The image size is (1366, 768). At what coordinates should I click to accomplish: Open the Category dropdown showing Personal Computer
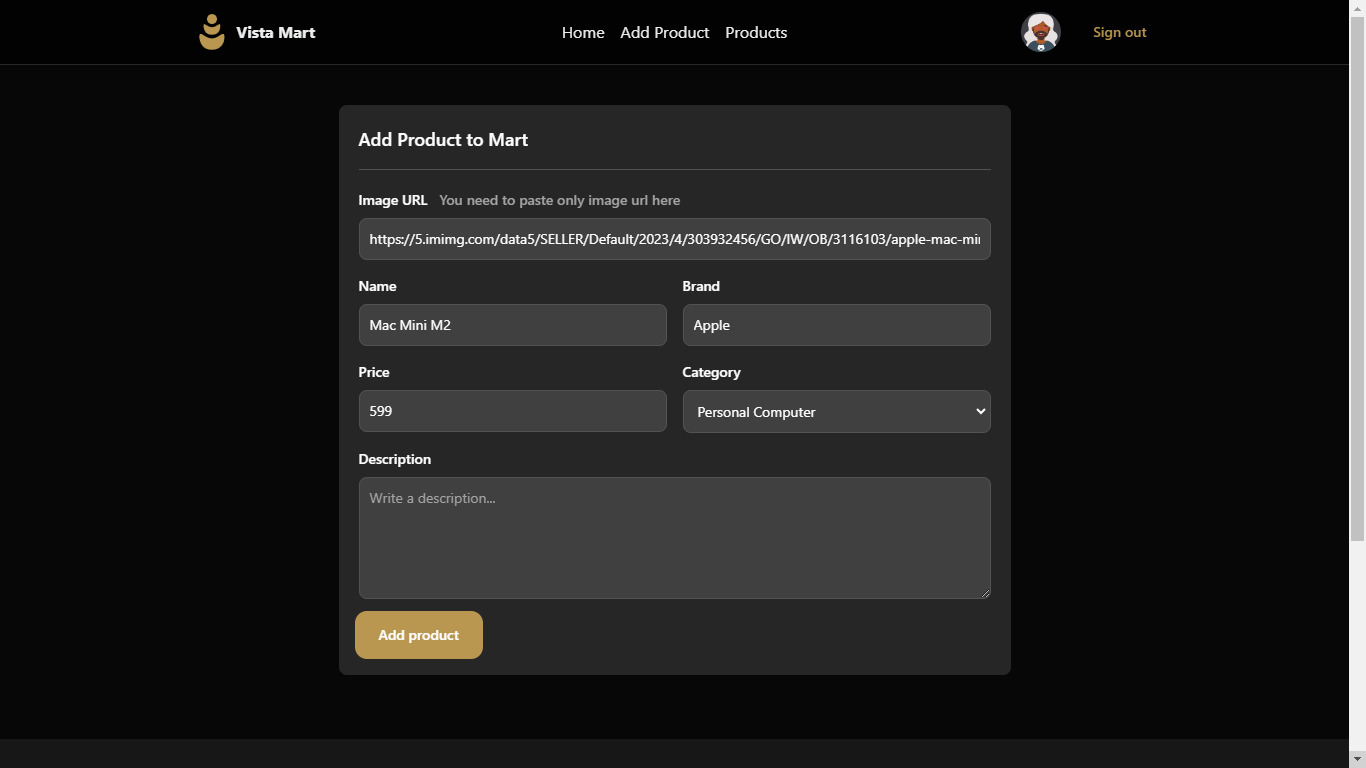(x=837, y=411)
